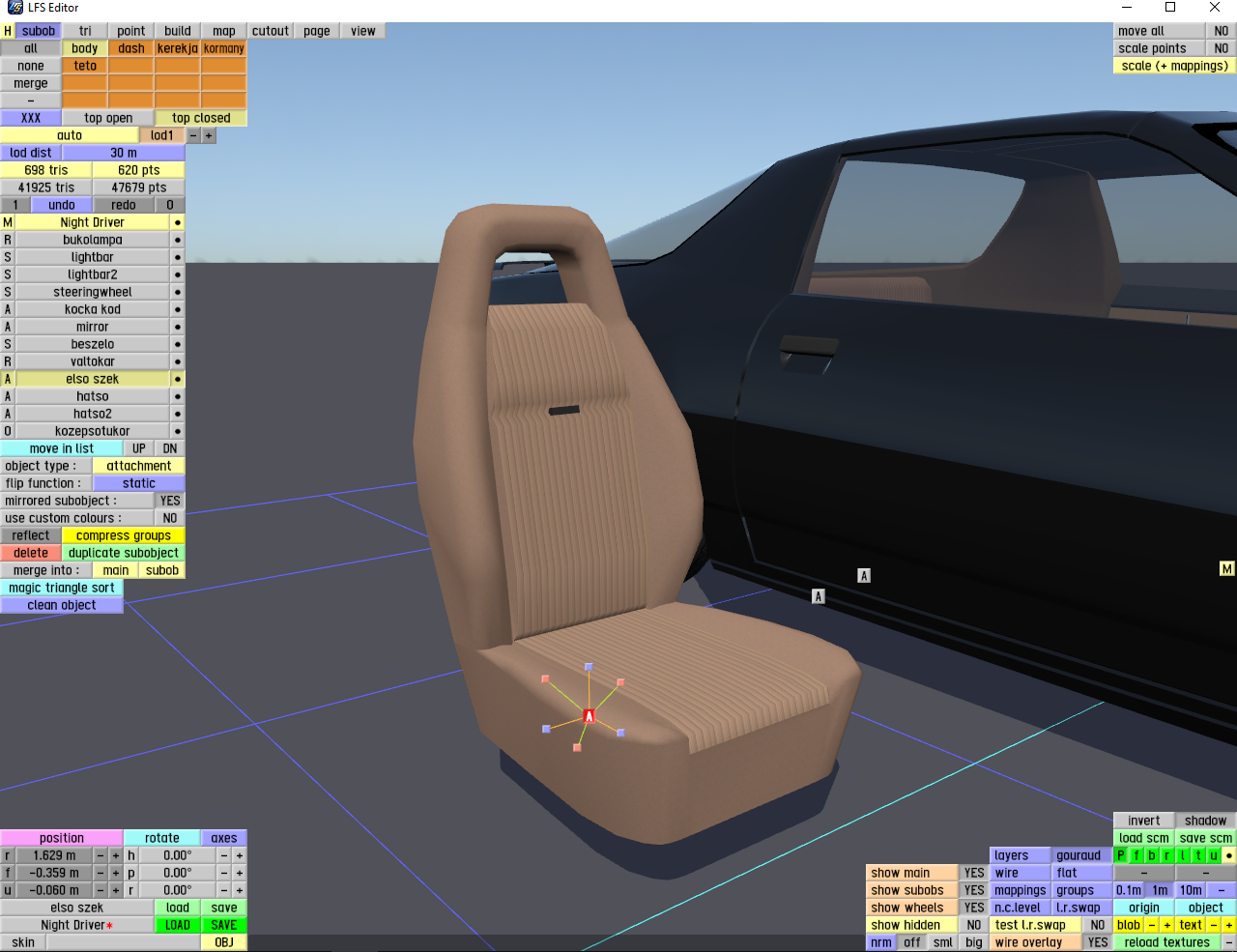Click compress groups button
The width and height of the screenshot is (1237, 952).
pos(124,535)
